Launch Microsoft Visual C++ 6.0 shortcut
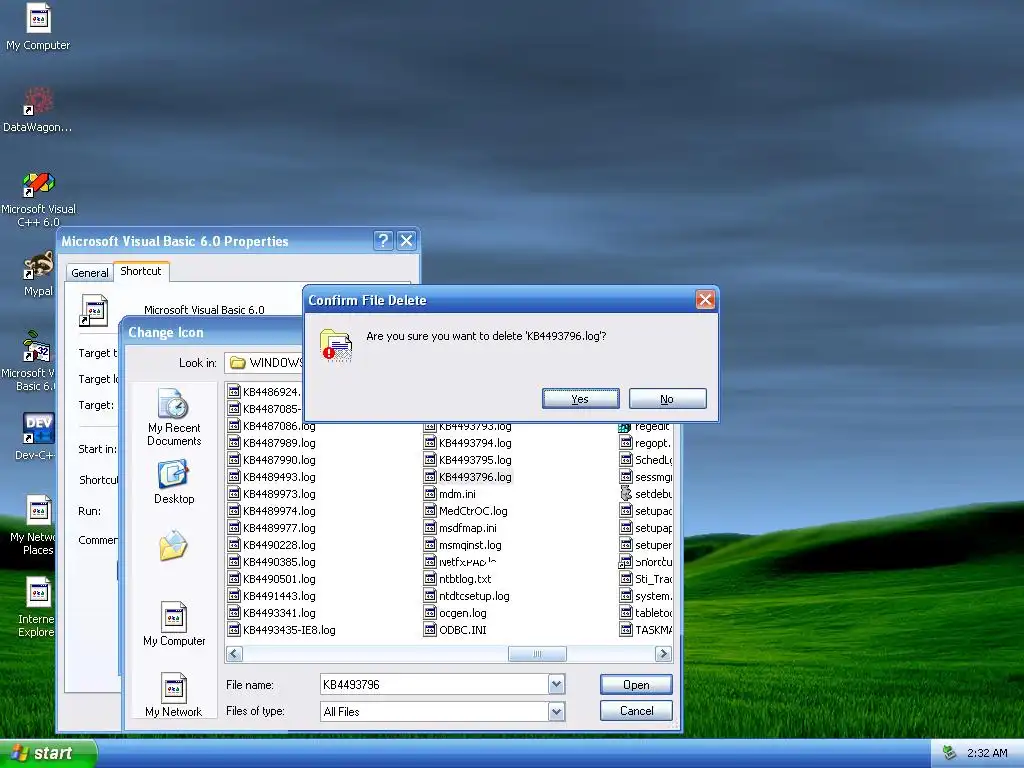Viewport: 1024px width, 768px height. 39,200
